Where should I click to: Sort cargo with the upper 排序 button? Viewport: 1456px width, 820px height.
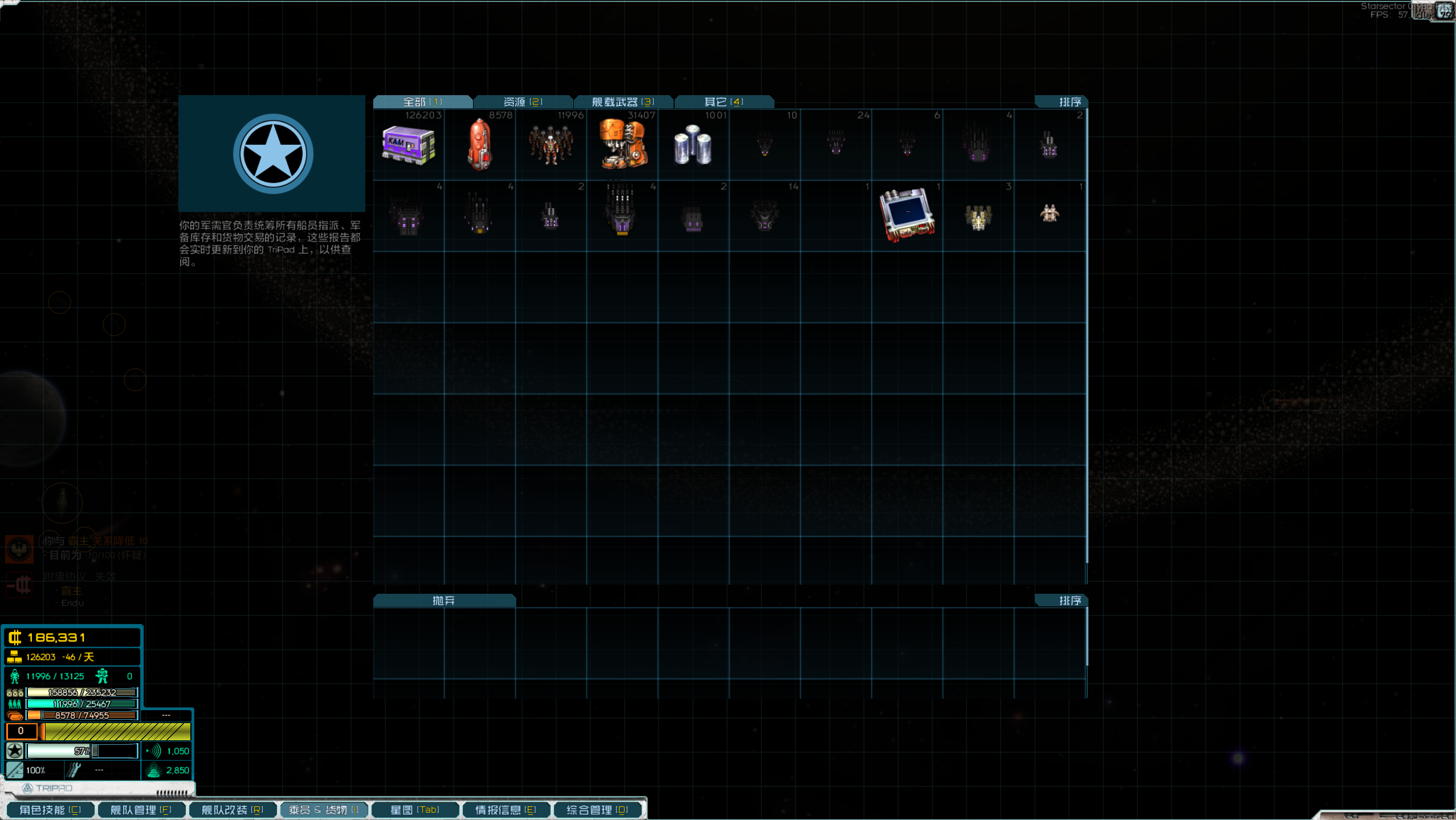[x=1062, y=102]
